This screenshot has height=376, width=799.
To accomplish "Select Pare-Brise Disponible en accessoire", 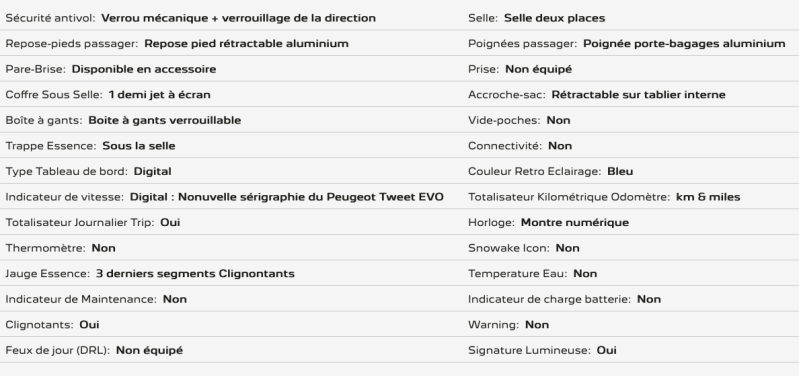I will point(111,69).
